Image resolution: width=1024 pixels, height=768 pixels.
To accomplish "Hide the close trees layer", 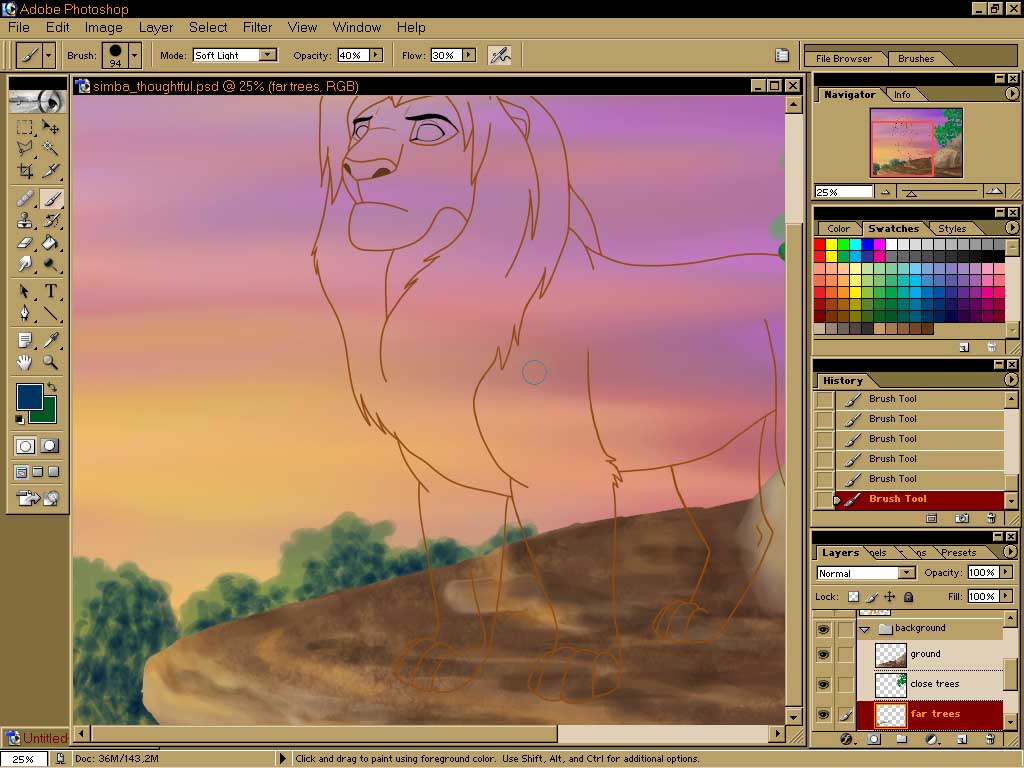I will tap(823, 684).
